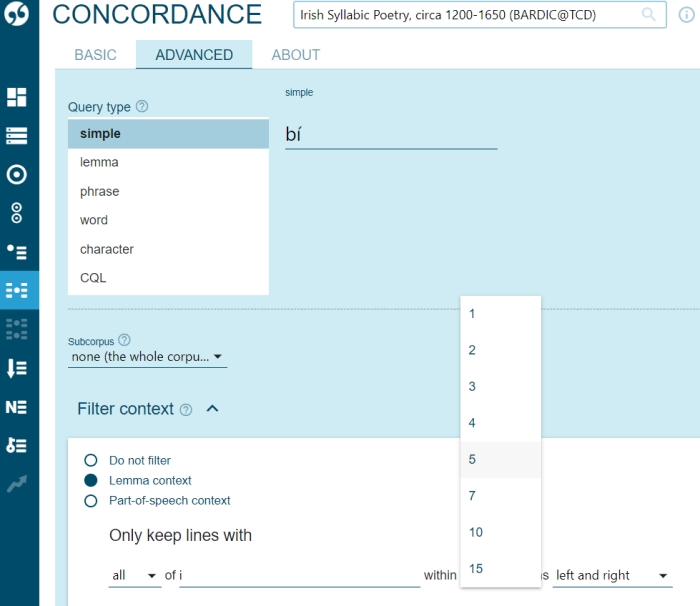The width and height of the screenshot is (700, 606).
Task: Click the corpus info icon top right
Action: [687, 15]
